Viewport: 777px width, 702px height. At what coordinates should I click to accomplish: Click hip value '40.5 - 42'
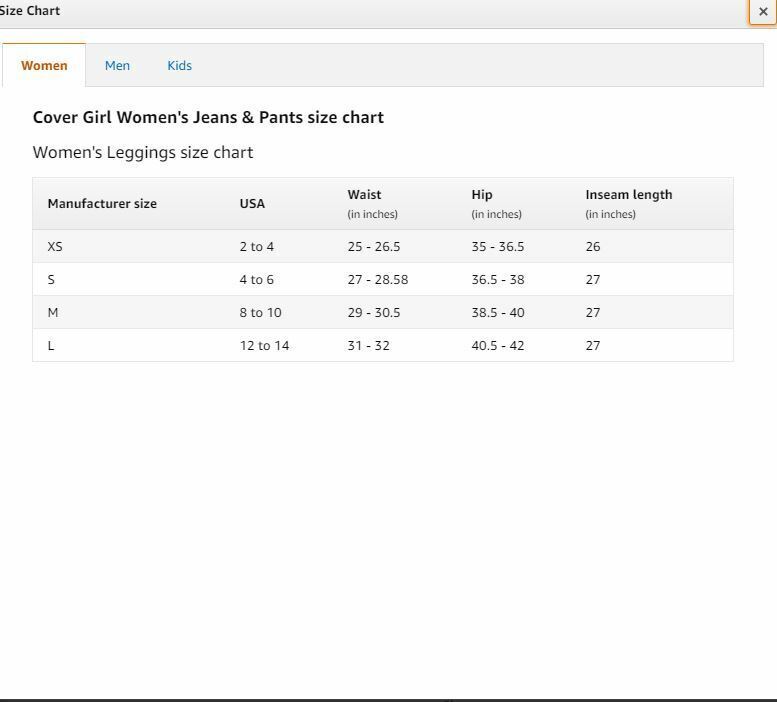498,346
